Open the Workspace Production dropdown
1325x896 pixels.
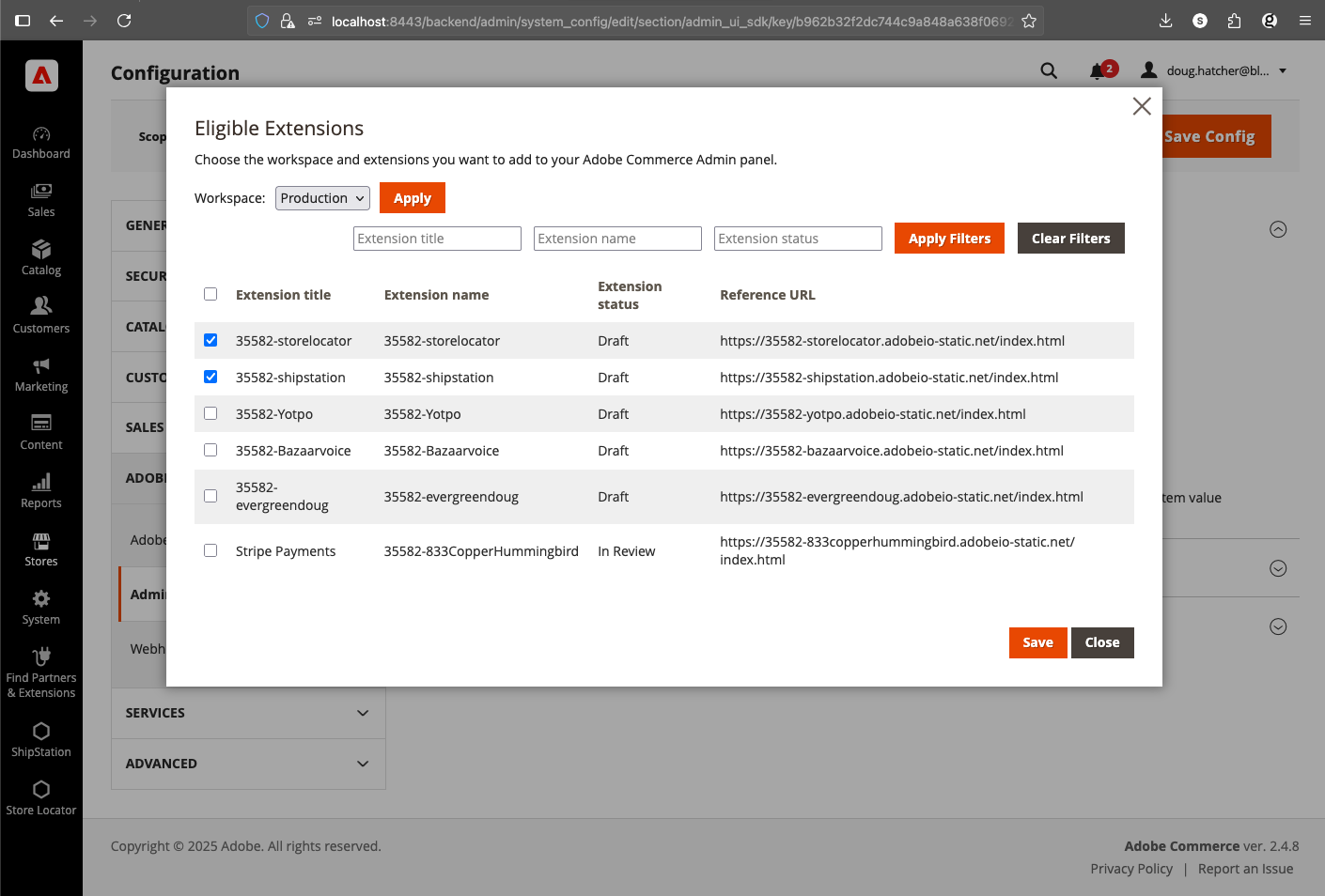(322, 198)
